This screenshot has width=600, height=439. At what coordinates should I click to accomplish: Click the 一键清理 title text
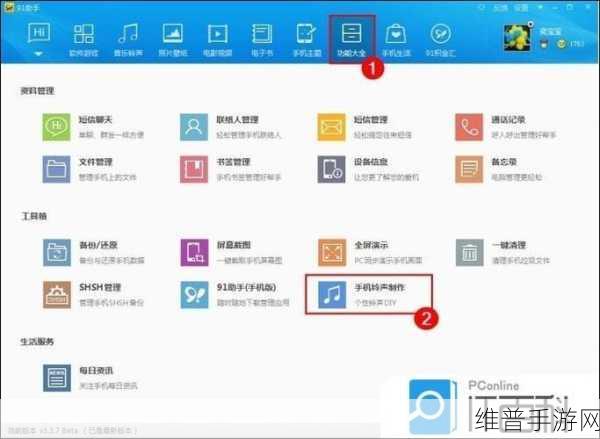[509, 245]
